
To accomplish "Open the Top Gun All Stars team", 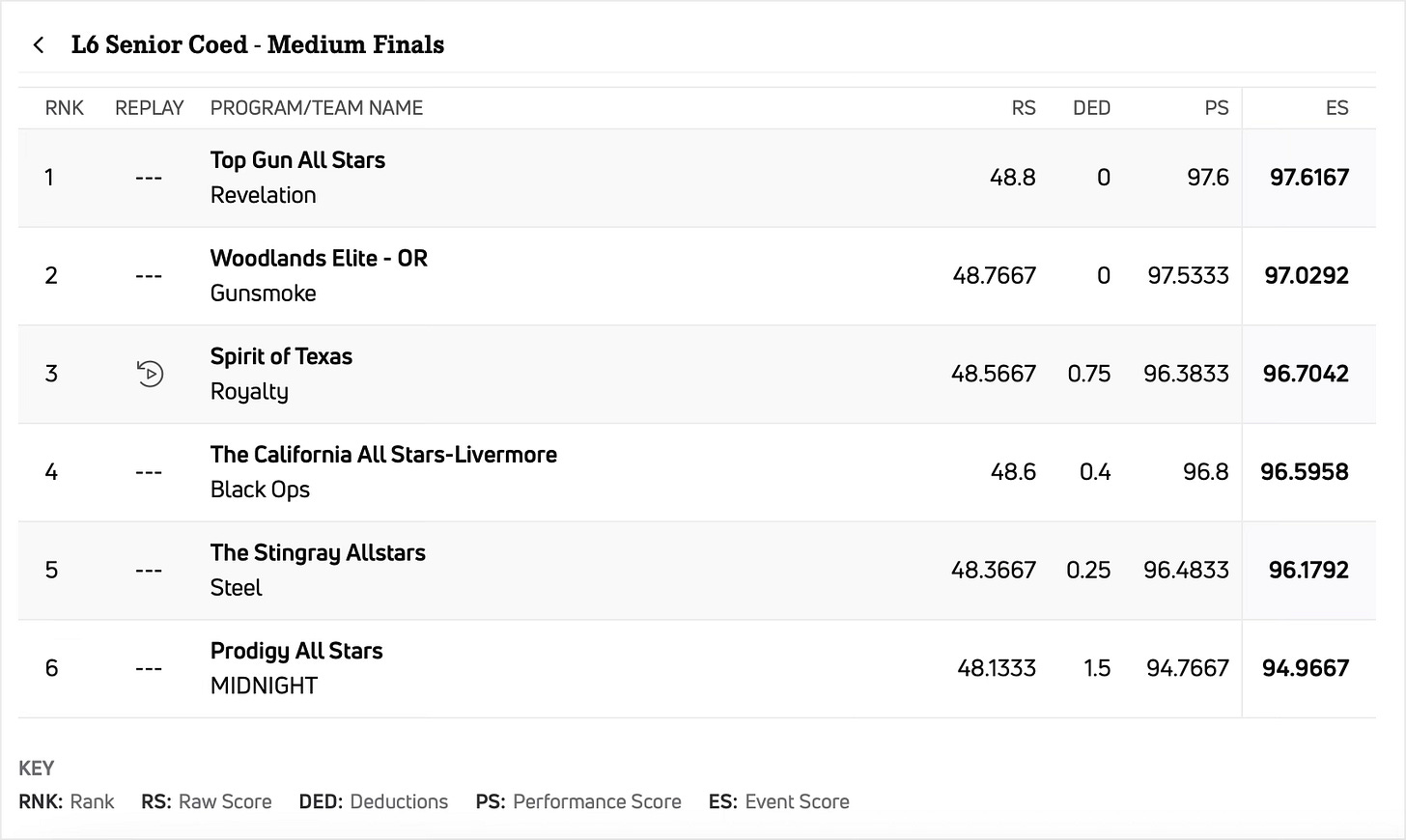I will tap(297, 160).
